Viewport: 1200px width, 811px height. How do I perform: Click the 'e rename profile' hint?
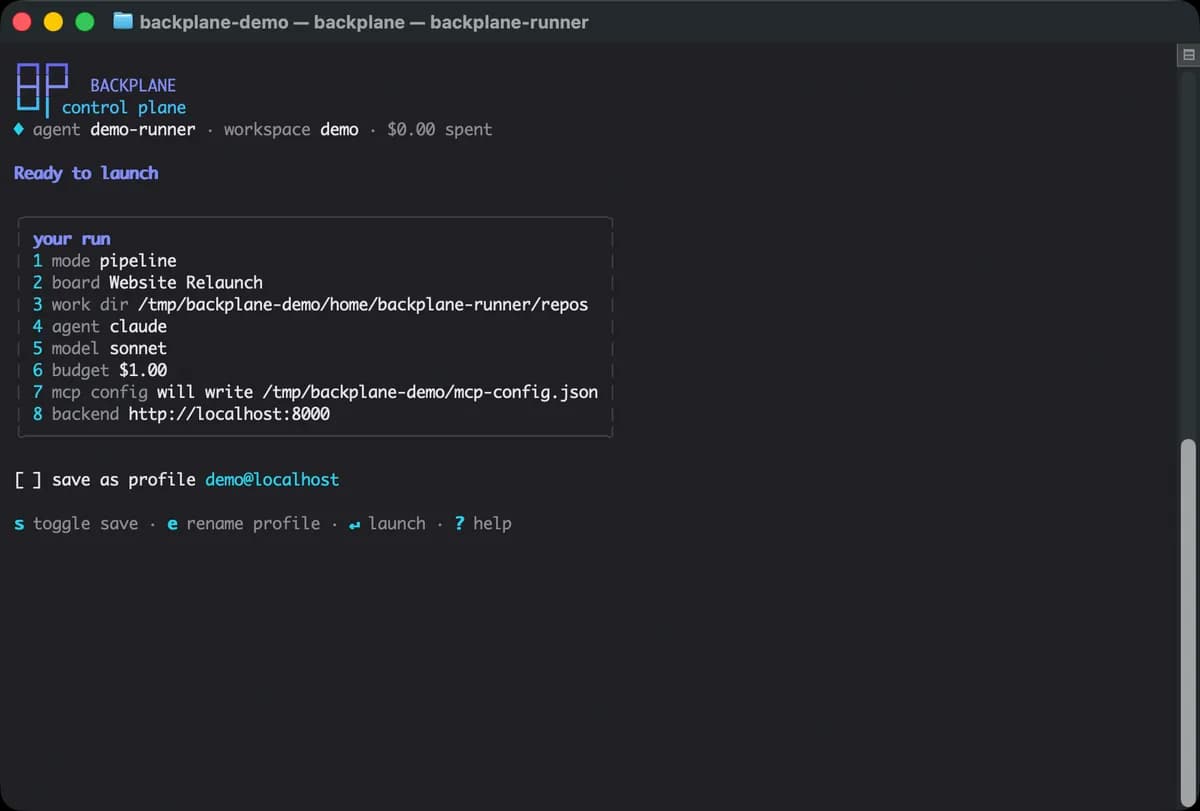tap(244, 524)
